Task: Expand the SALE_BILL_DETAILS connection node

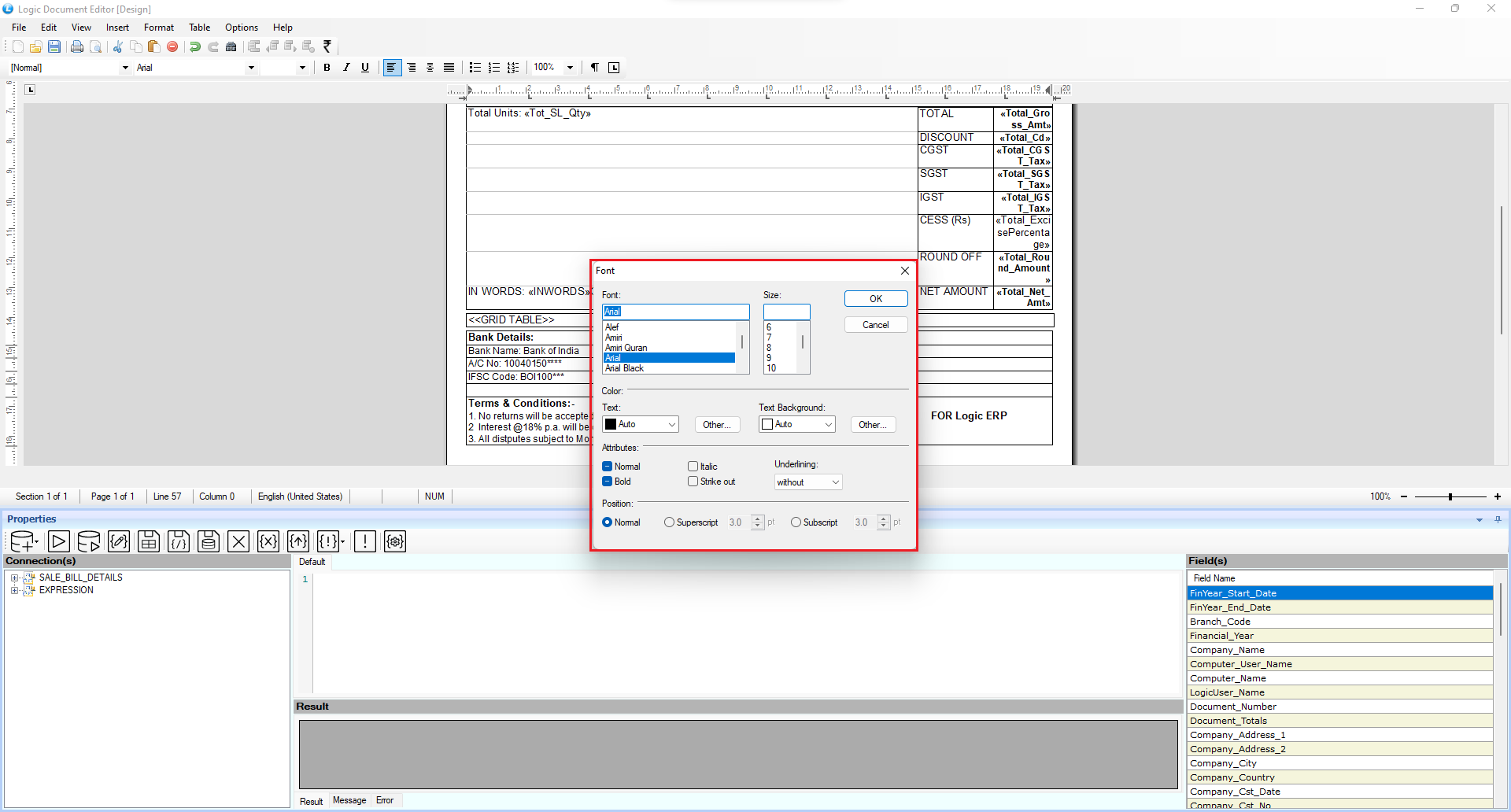Action: 14,578
